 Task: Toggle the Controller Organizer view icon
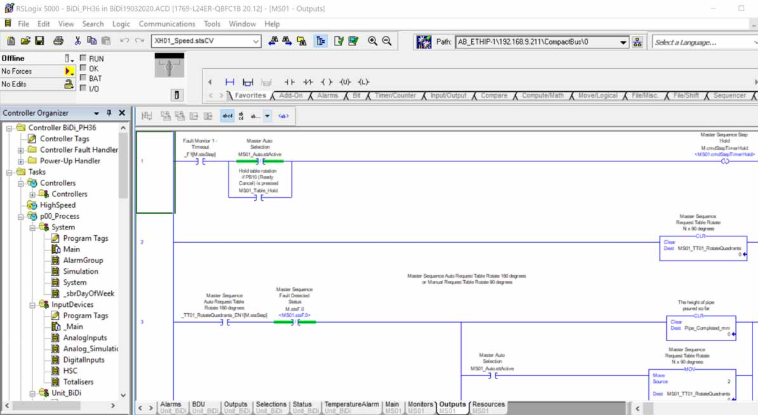321,41
